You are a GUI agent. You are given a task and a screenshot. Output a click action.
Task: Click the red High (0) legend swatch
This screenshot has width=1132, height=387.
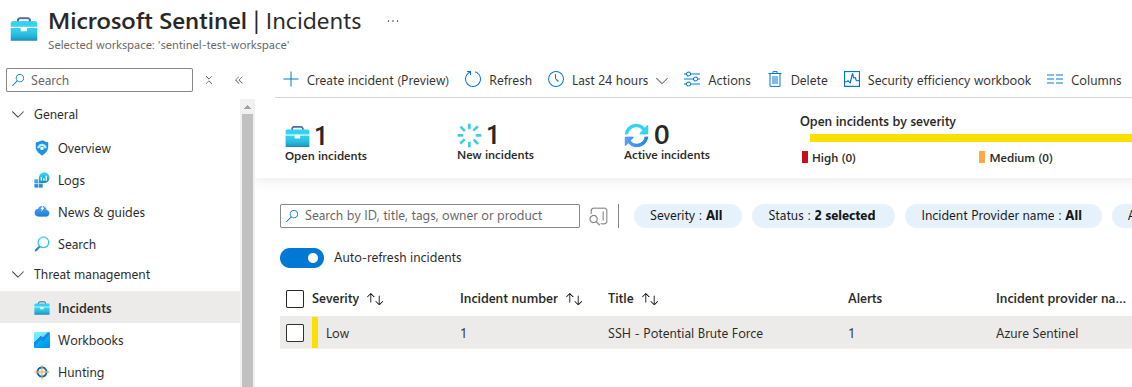[x=805, y=157]
